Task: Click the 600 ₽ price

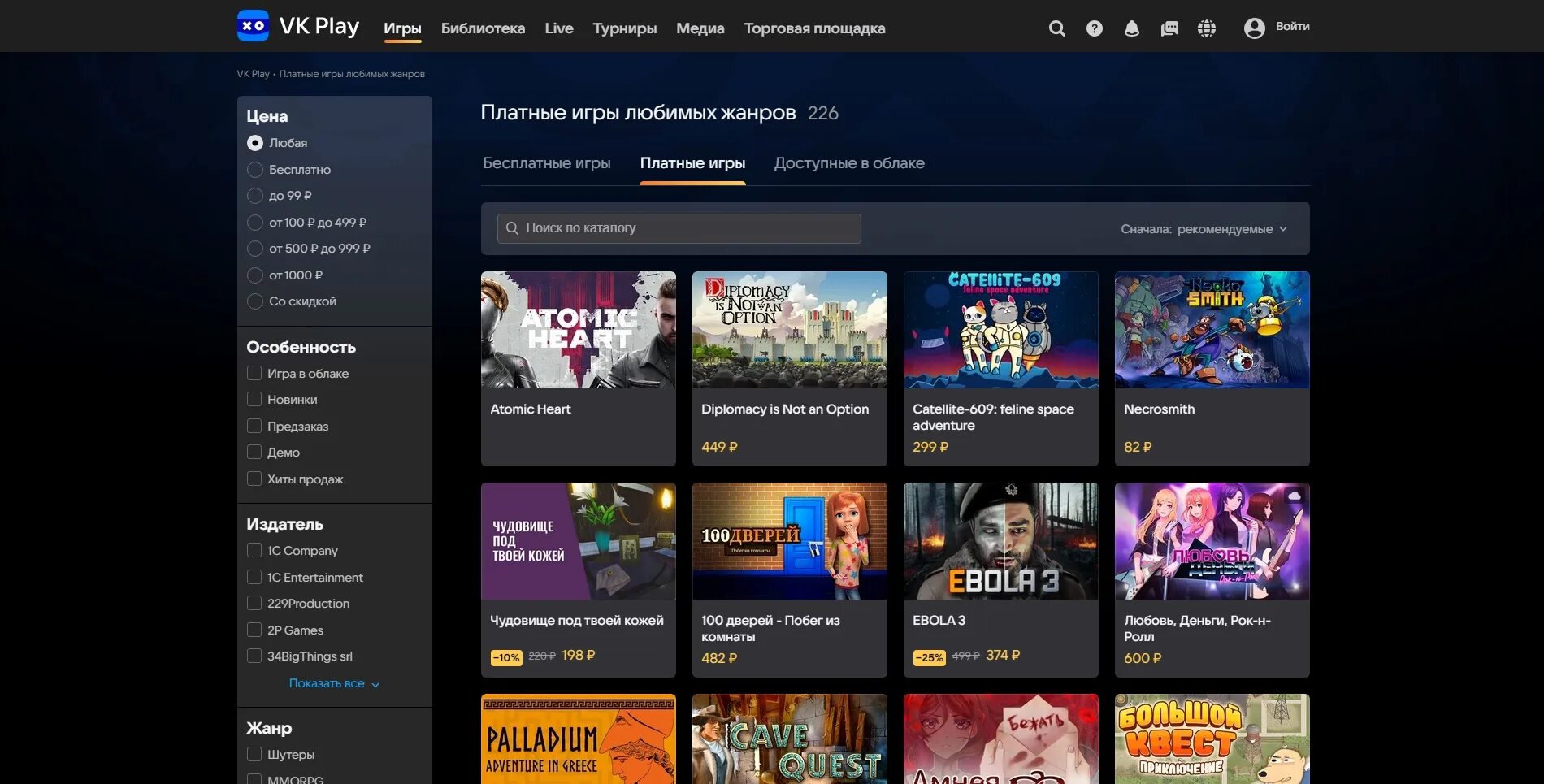Action: [x=1143, y=658]
